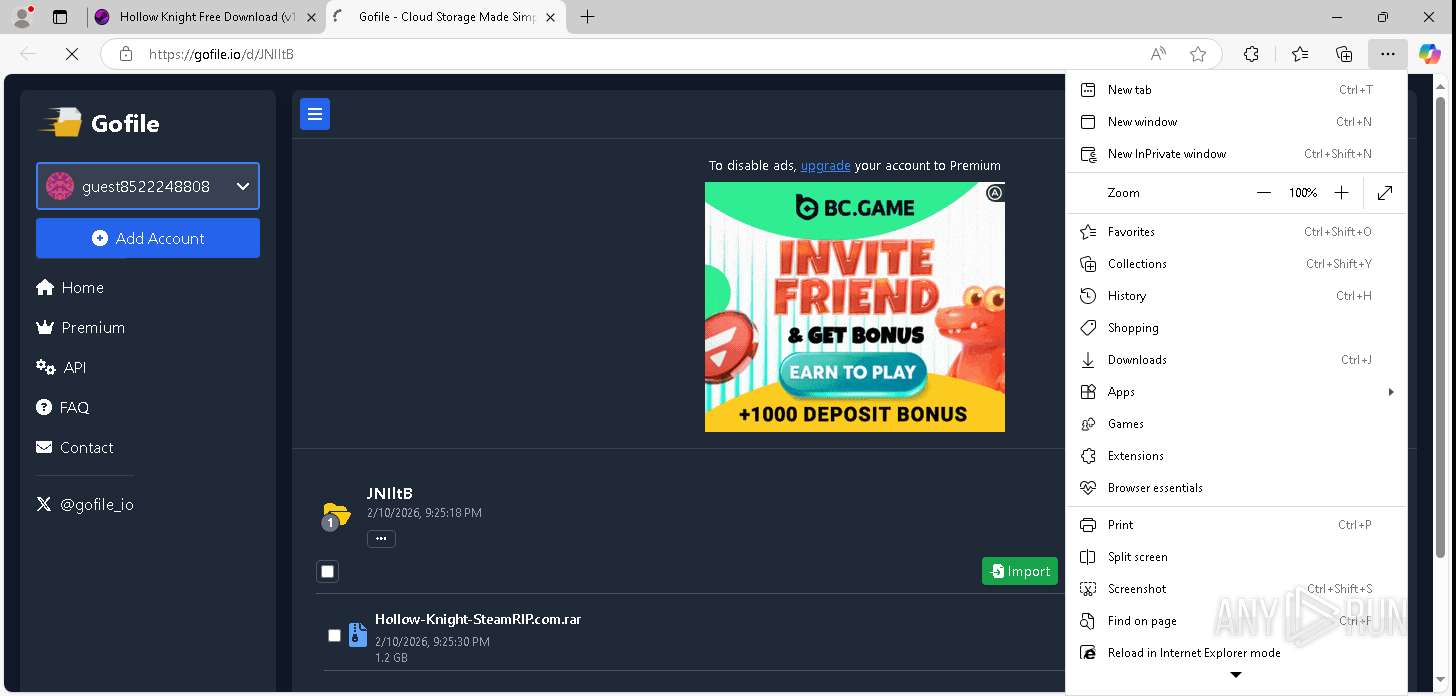
Task: Click the JNIltB folder title
Action: pos(390,493)
